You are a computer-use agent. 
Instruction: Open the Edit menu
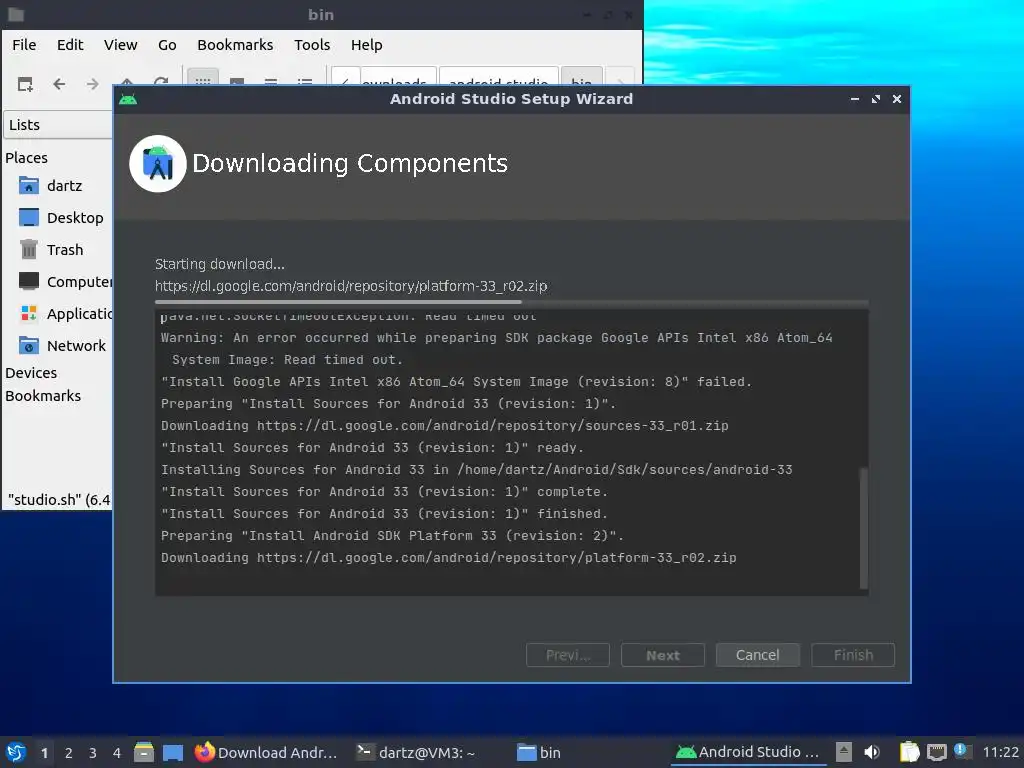coord(70,45)
